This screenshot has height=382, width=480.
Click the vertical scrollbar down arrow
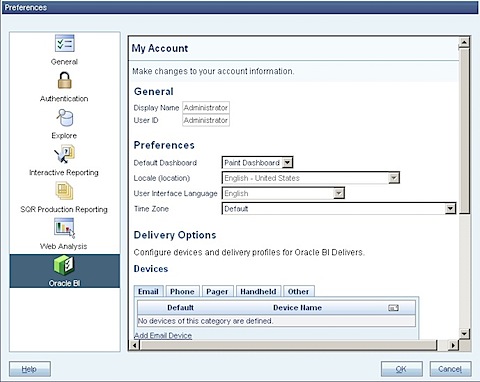[x=464, y=333]
